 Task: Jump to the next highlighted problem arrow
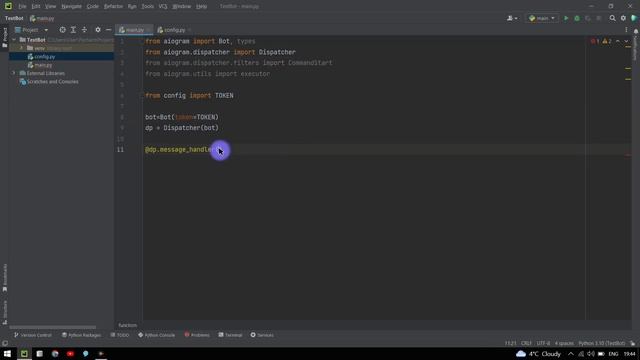626,41
